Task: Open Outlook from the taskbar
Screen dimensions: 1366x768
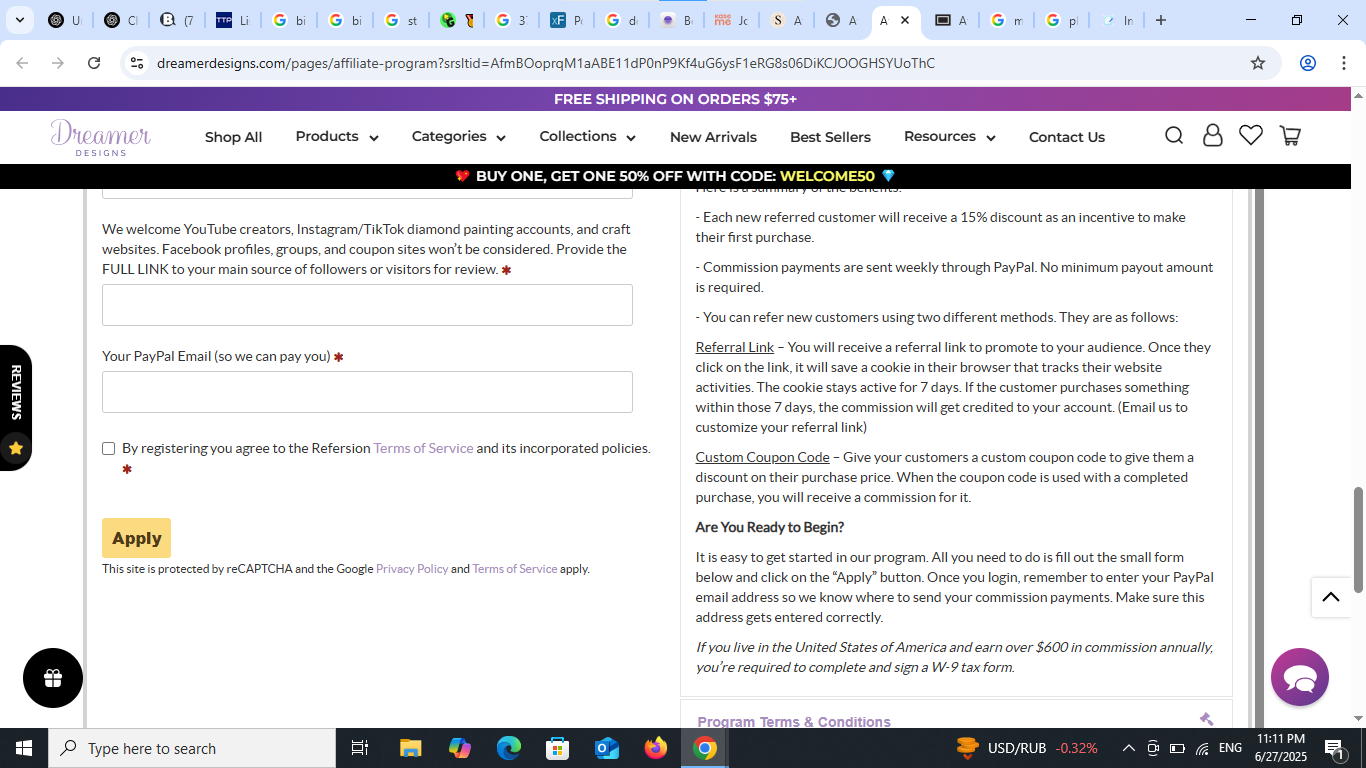Action: tap(607, 748)
